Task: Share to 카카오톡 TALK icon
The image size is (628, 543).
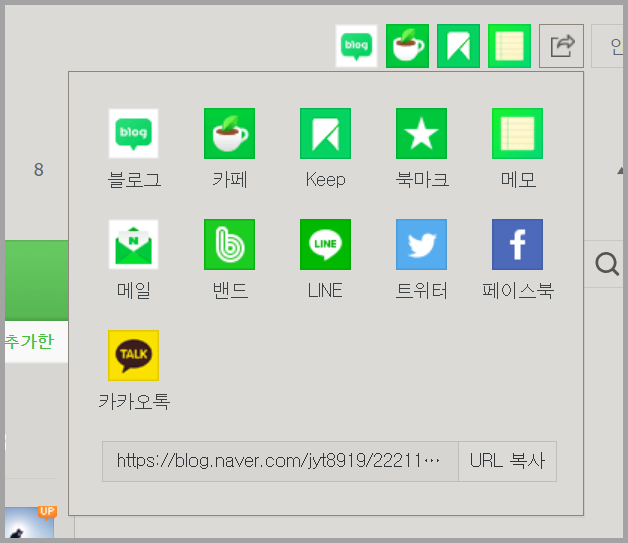Action: pyautogui.click(x=133, y=355)
